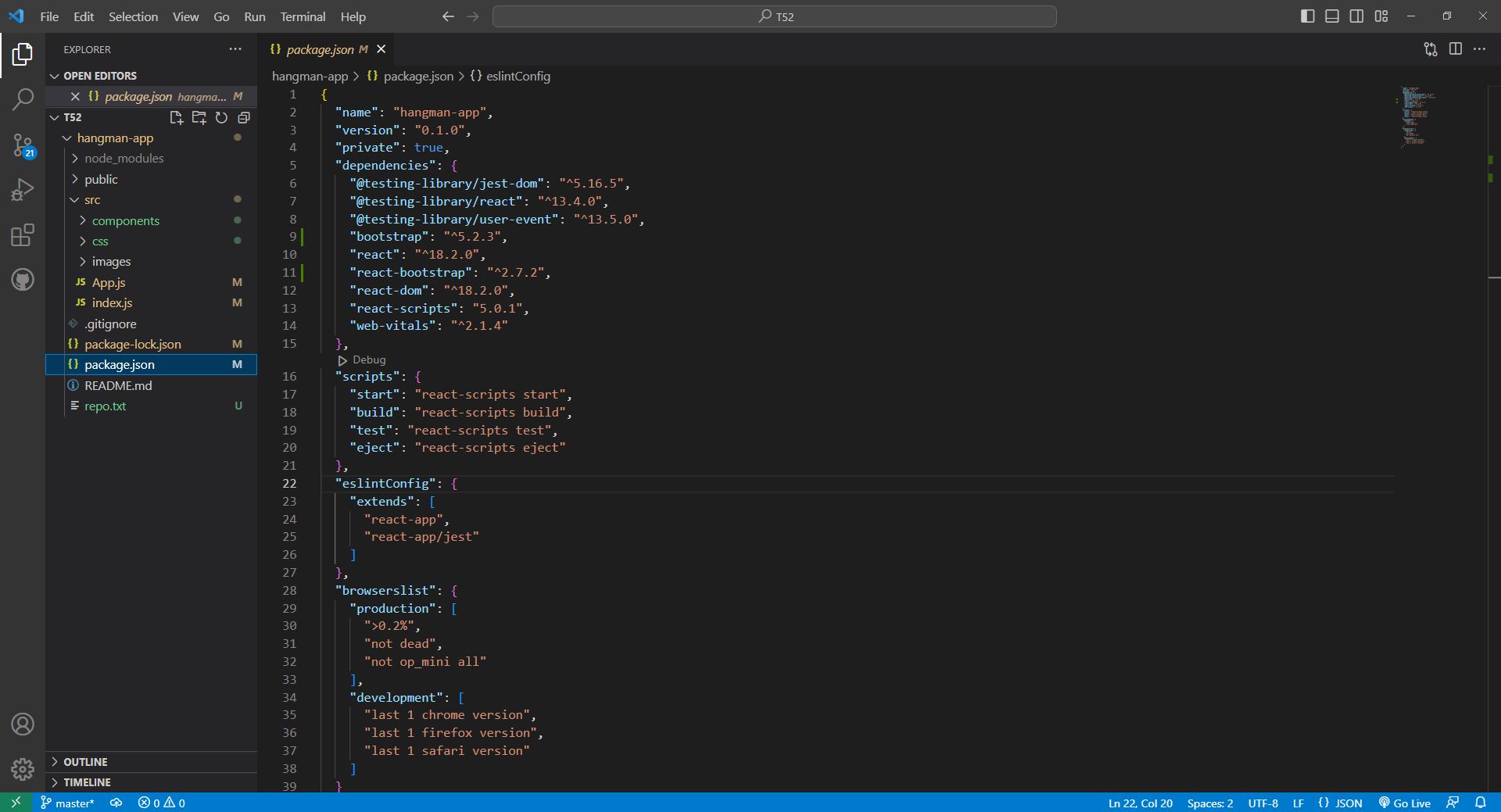Collapse the src folder
1501x812 pixels.
click(75, 200)
